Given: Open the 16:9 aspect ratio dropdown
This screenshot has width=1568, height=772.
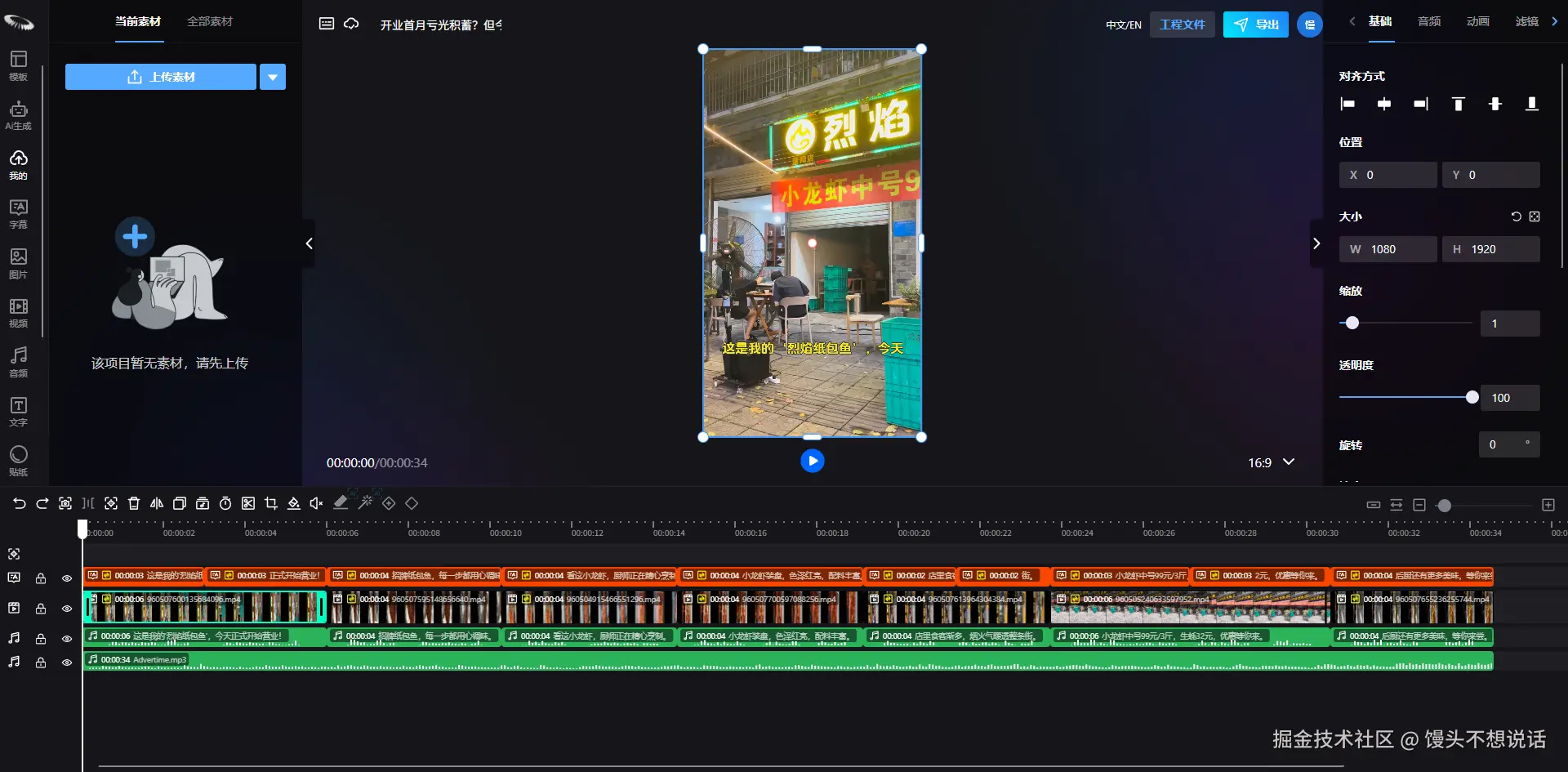Looking at the screenshot, I should 1272,462.
